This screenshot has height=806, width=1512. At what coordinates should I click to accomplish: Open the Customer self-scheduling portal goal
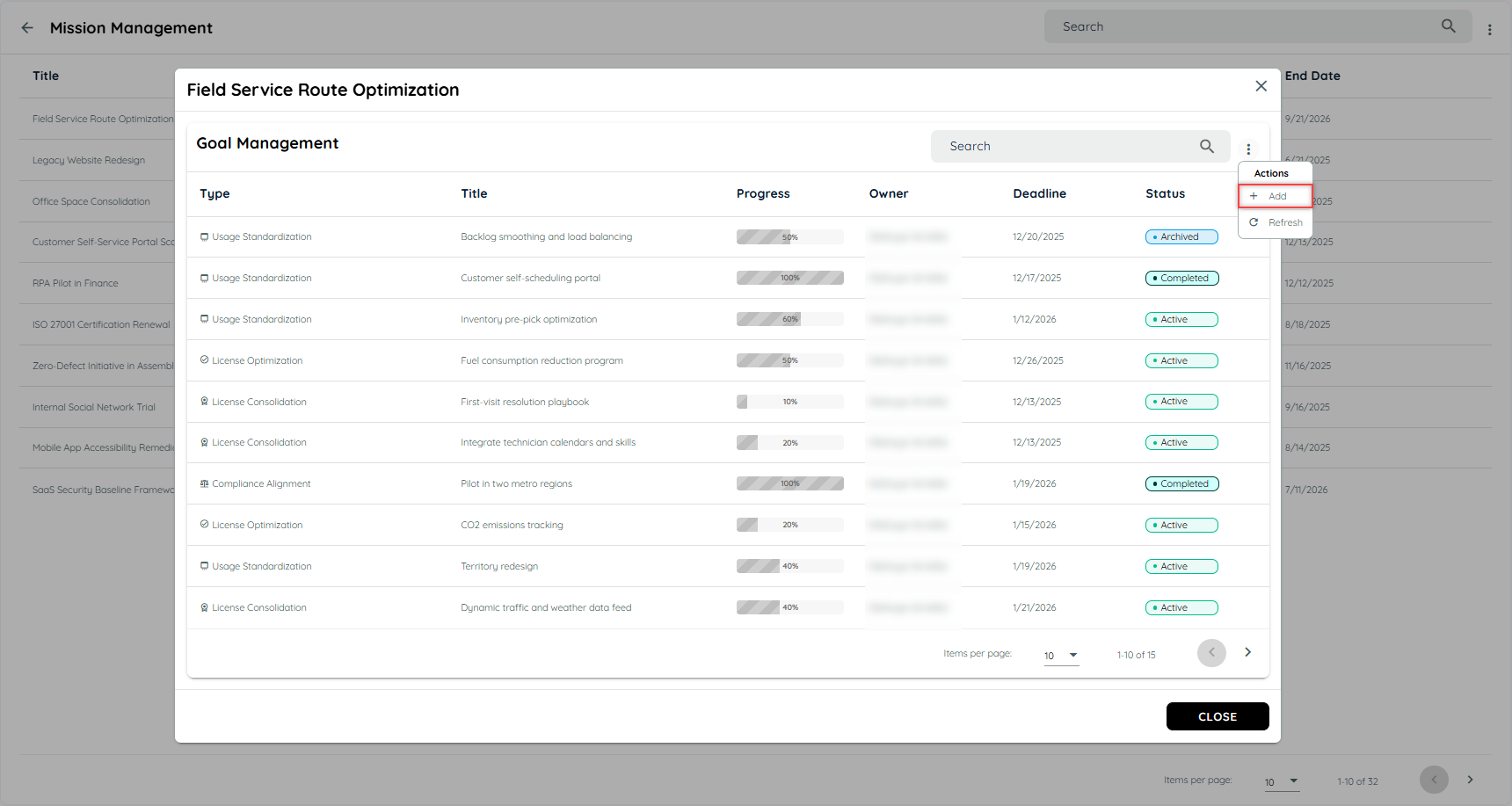530,278
